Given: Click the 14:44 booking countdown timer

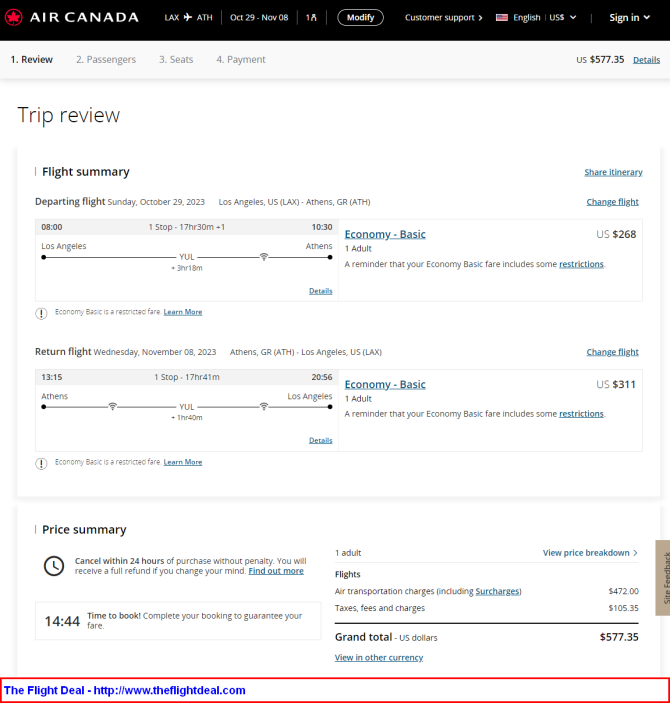Looking at the screenshot, I should click(x=62, y=621).
